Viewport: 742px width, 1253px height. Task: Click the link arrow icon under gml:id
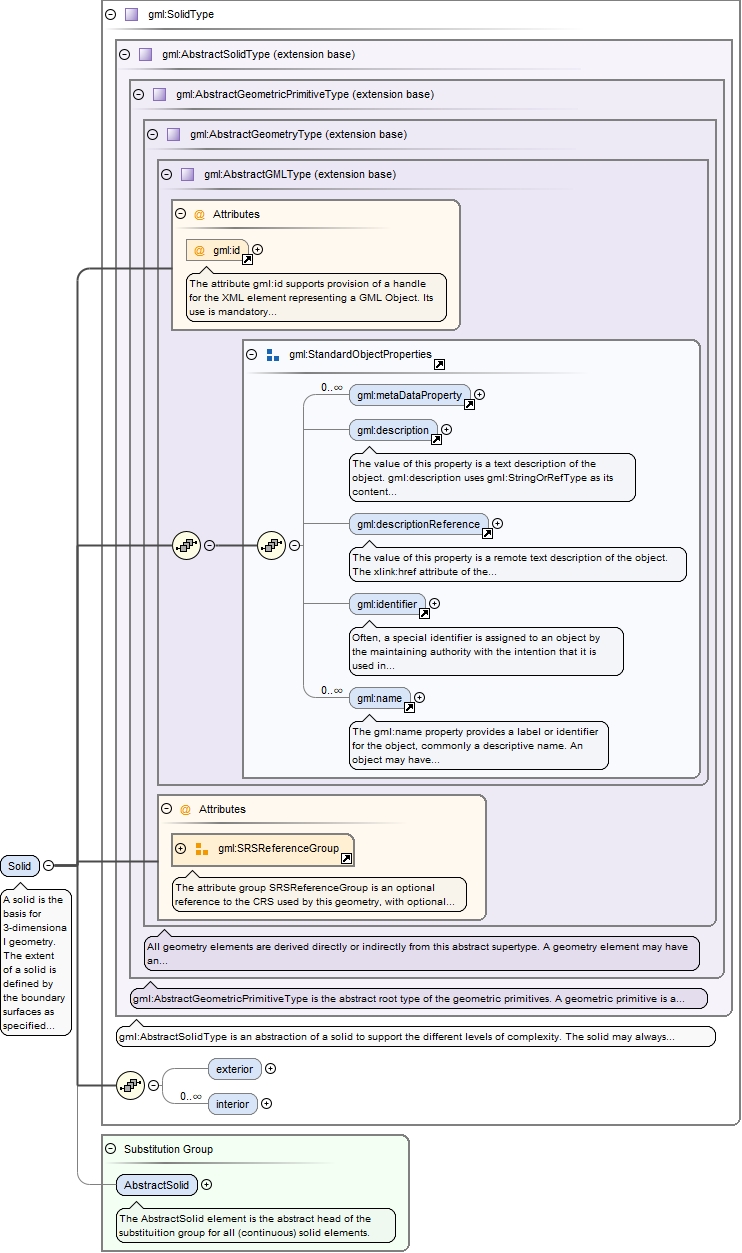coord(248,259)
